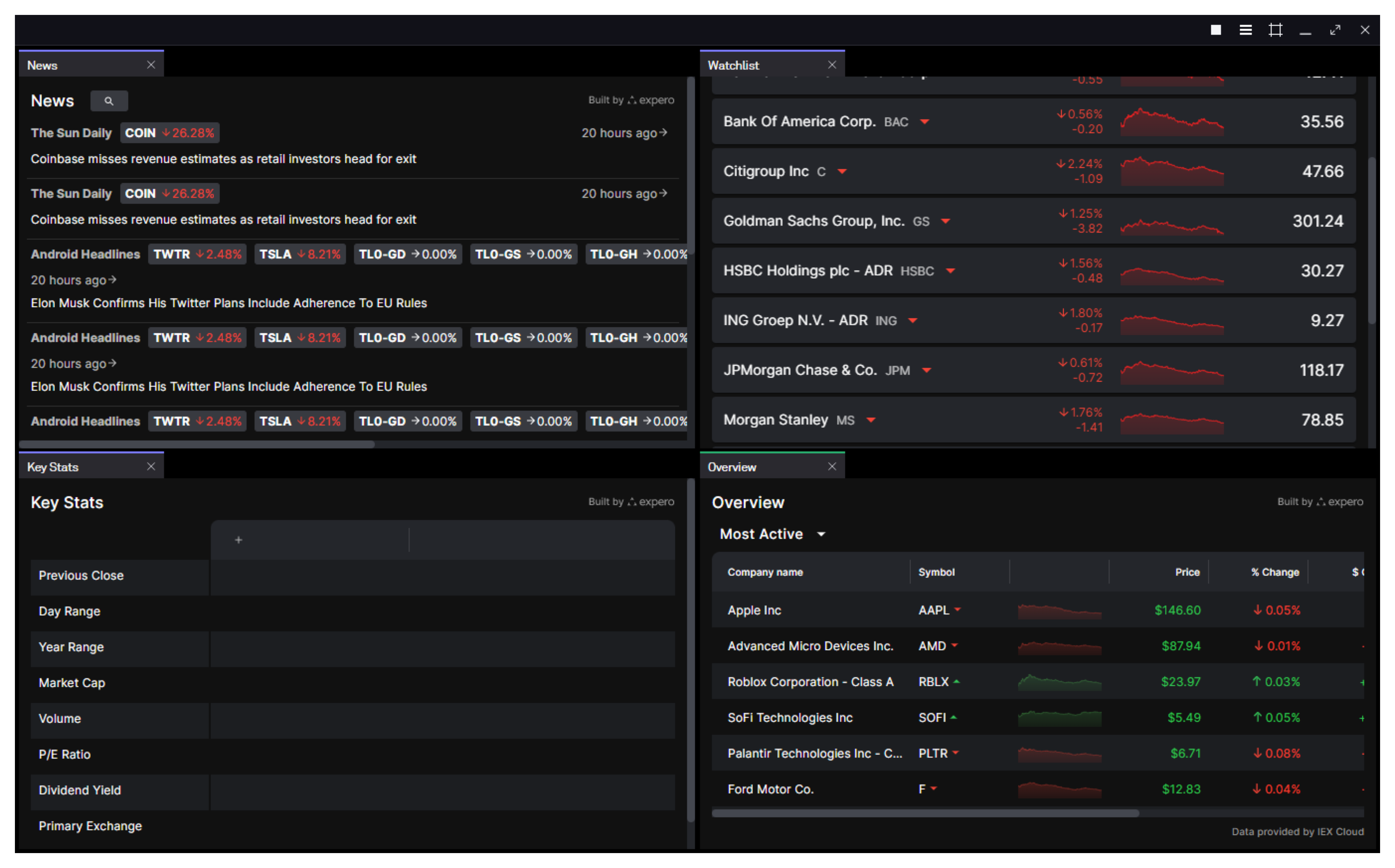Open the RBLX symbol dropdown arrow

click(x=957, y=681)
